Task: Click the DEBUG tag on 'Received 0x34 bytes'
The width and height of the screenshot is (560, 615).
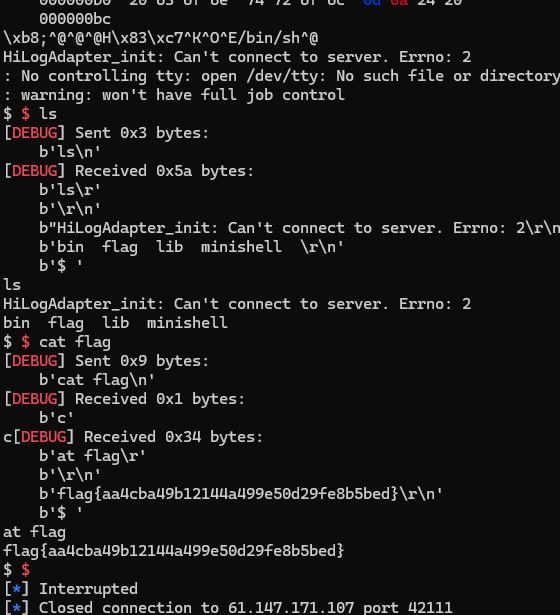Action: point(44,437)
